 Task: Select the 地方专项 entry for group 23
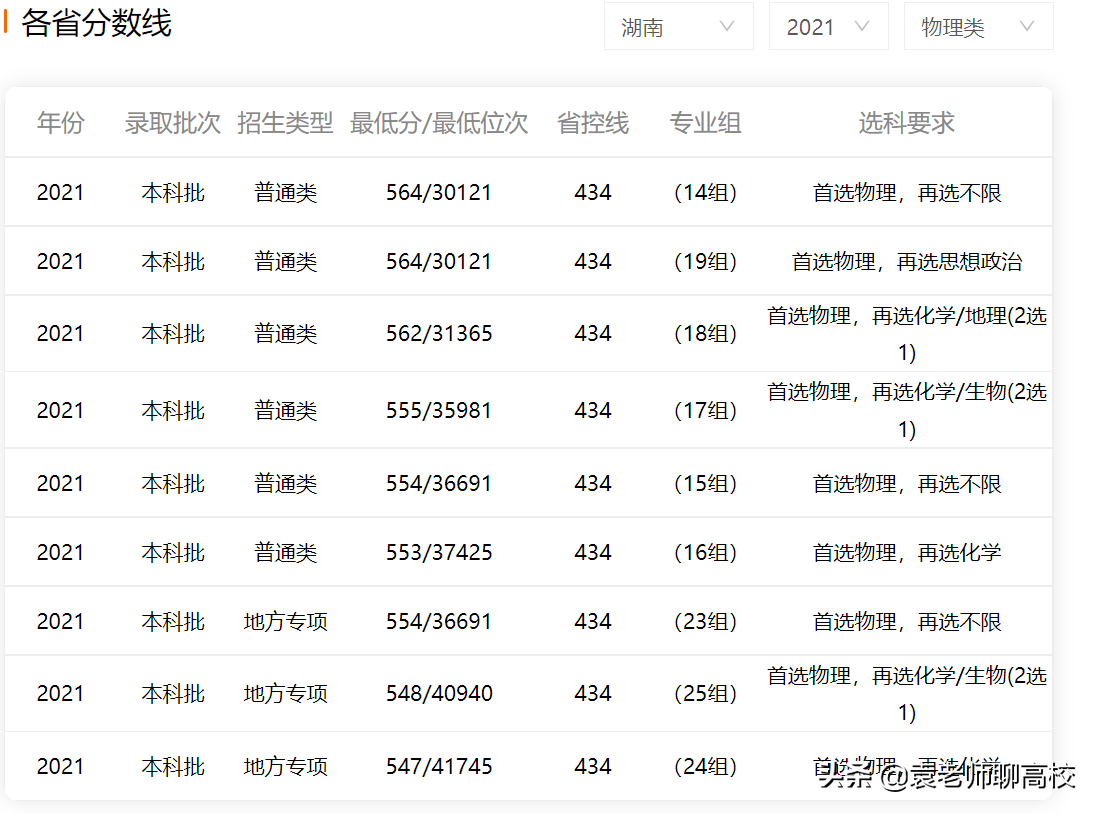tap(286, 620)
